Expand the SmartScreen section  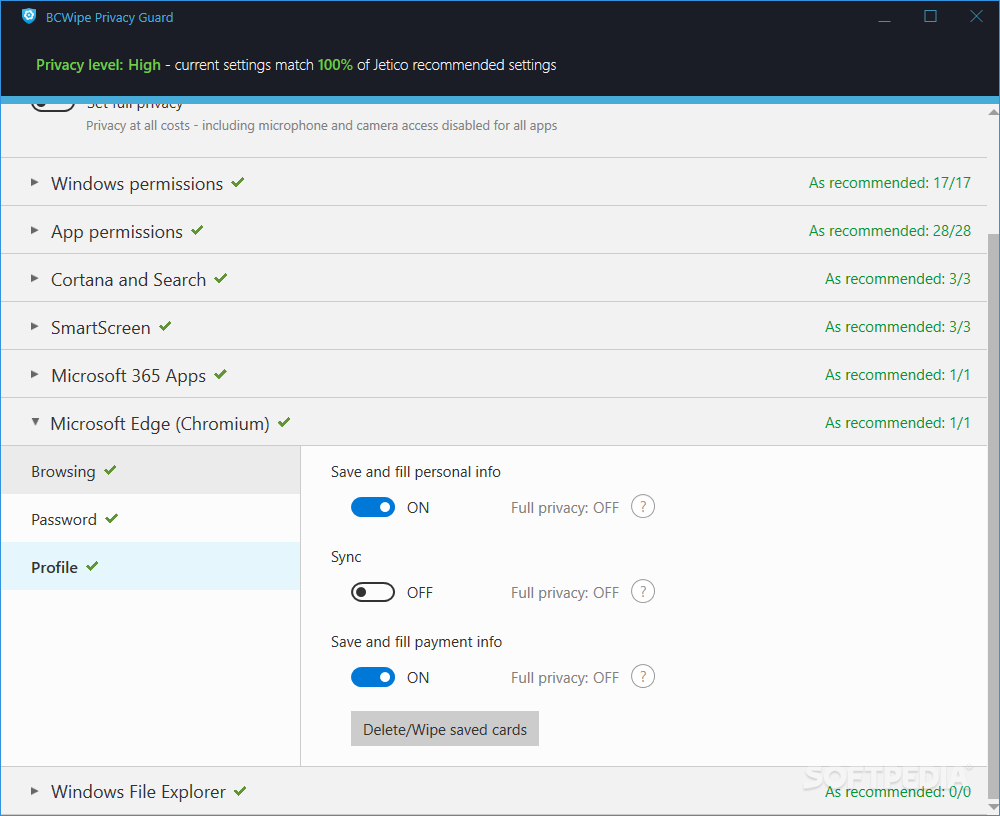tap(34, 326)
